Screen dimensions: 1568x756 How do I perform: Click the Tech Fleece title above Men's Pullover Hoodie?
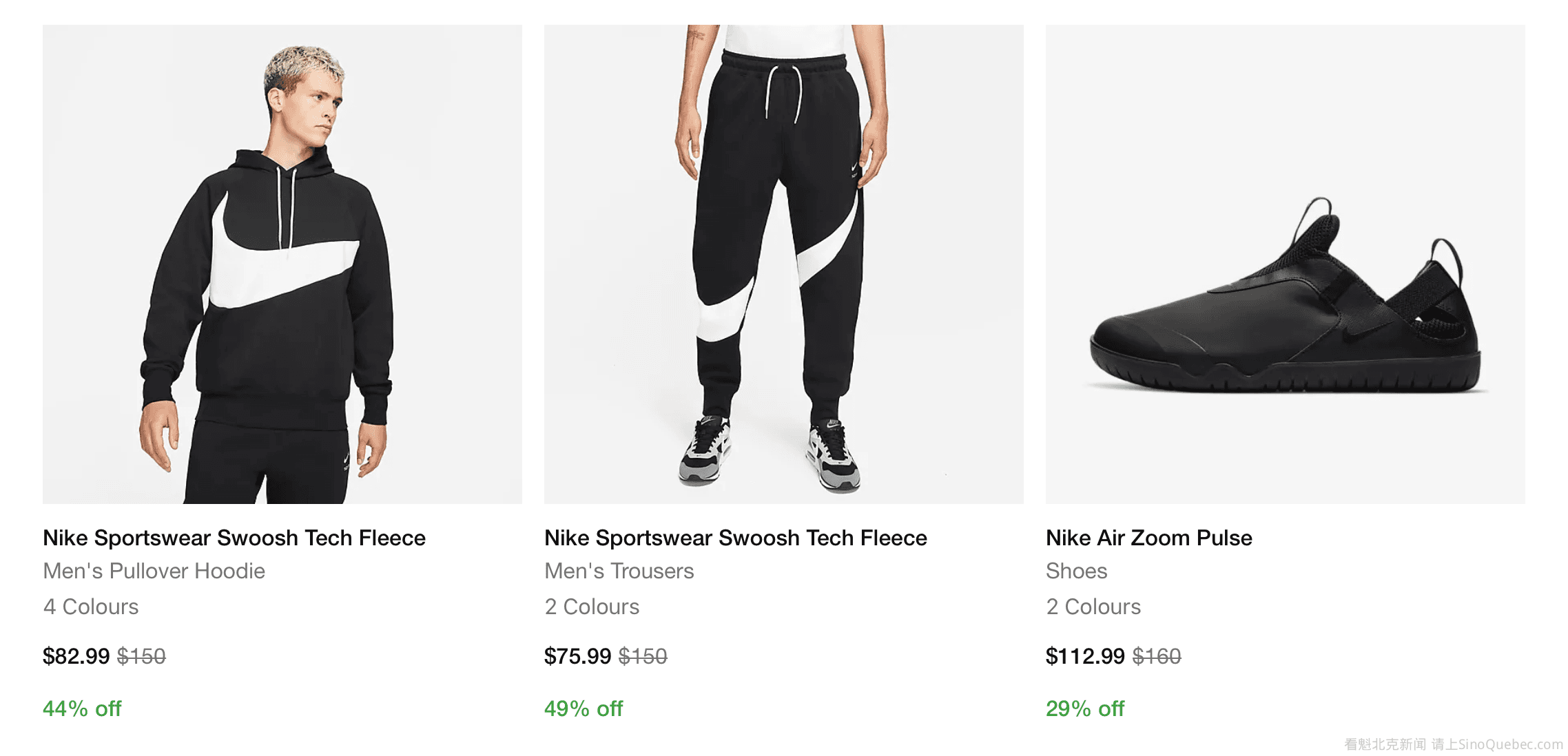234,538
